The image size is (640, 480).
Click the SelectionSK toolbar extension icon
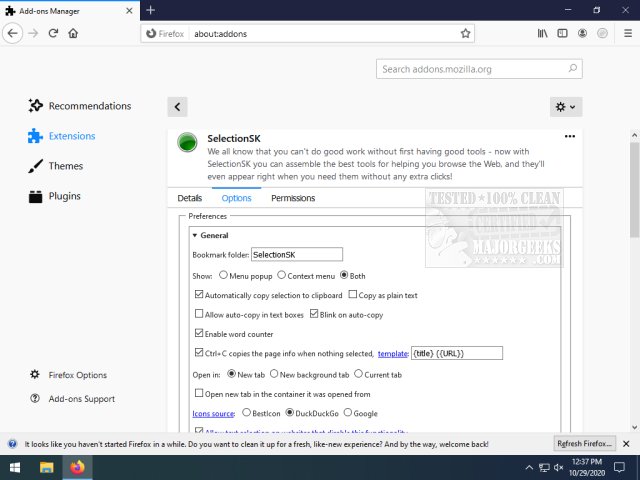point(602,33)
